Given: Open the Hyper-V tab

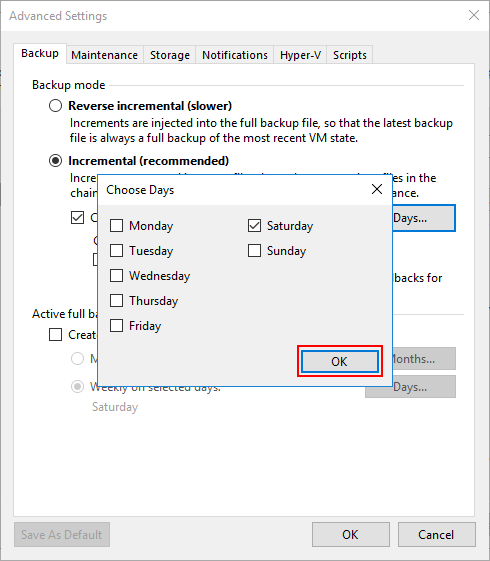Looking at the screenshot, I should pyautogui.click(x=300, y=55).
